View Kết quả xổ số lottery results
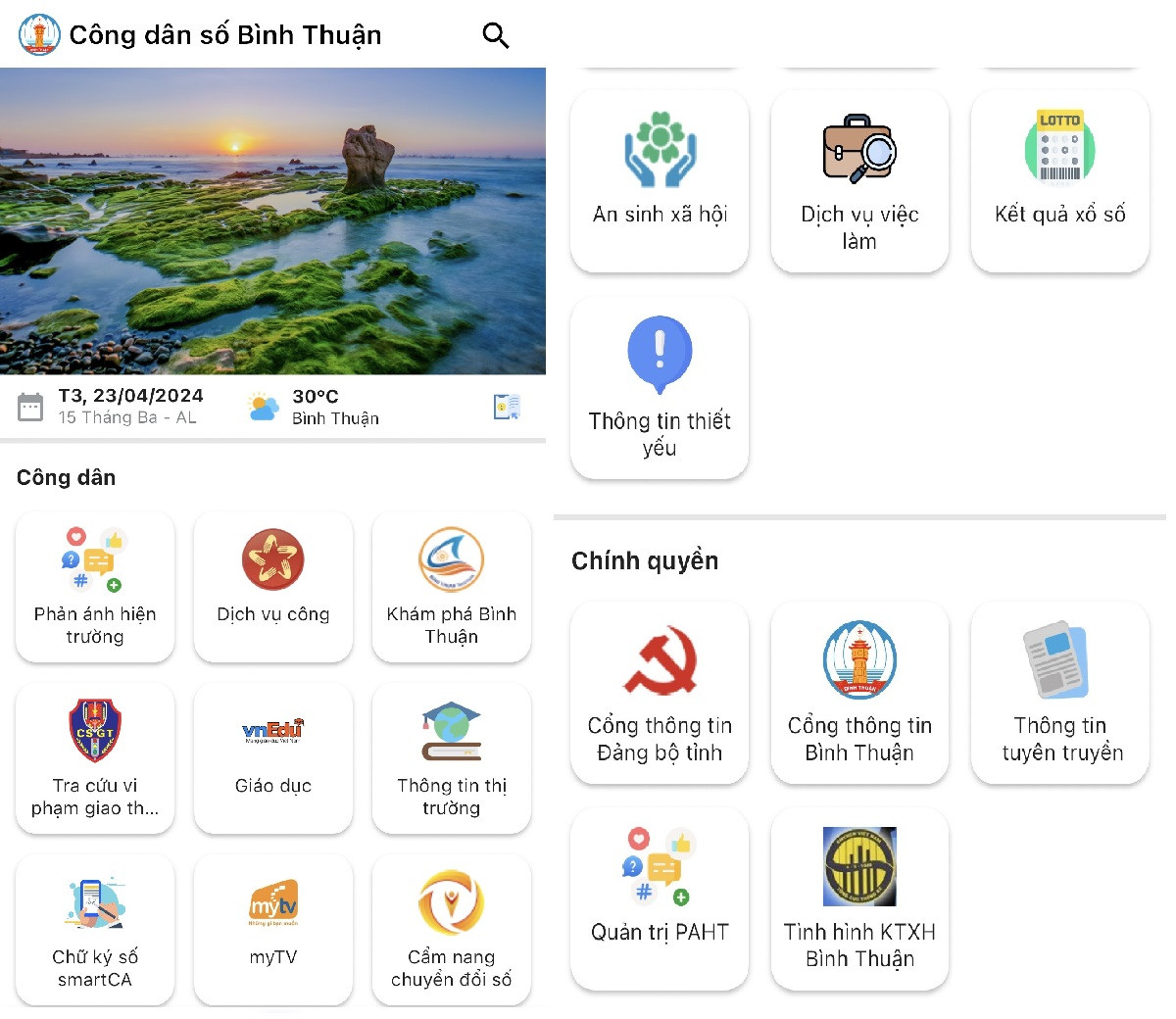Image resolution: width=1176 pixels, height=1019 pixels. 1059,181
